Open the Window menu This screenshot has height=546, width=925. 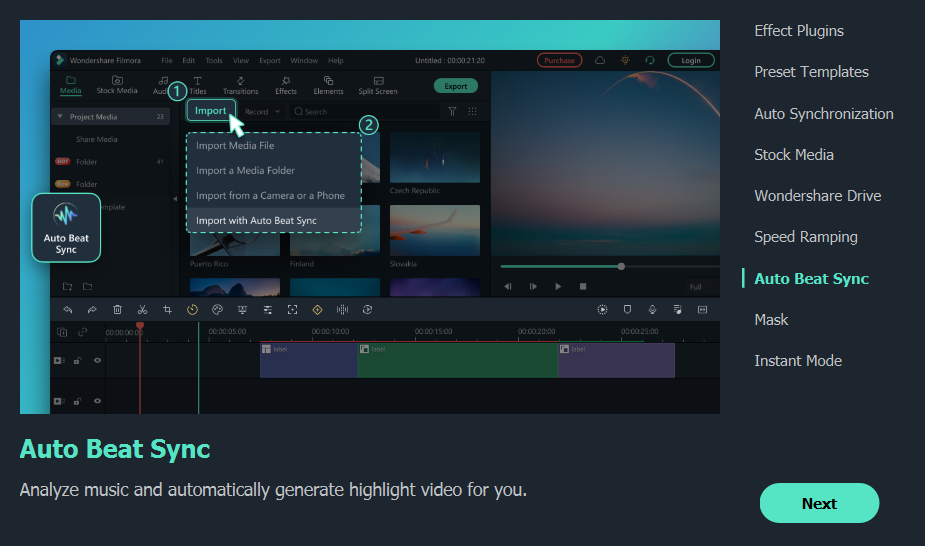point(304,60)
